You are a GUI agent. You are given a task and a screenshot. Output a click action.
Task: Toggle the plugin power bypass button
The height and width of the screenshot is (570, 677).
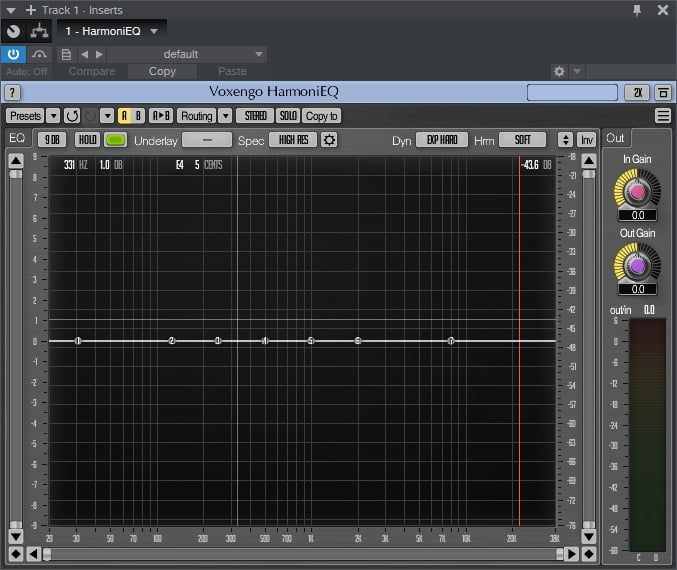pos(14,54)
